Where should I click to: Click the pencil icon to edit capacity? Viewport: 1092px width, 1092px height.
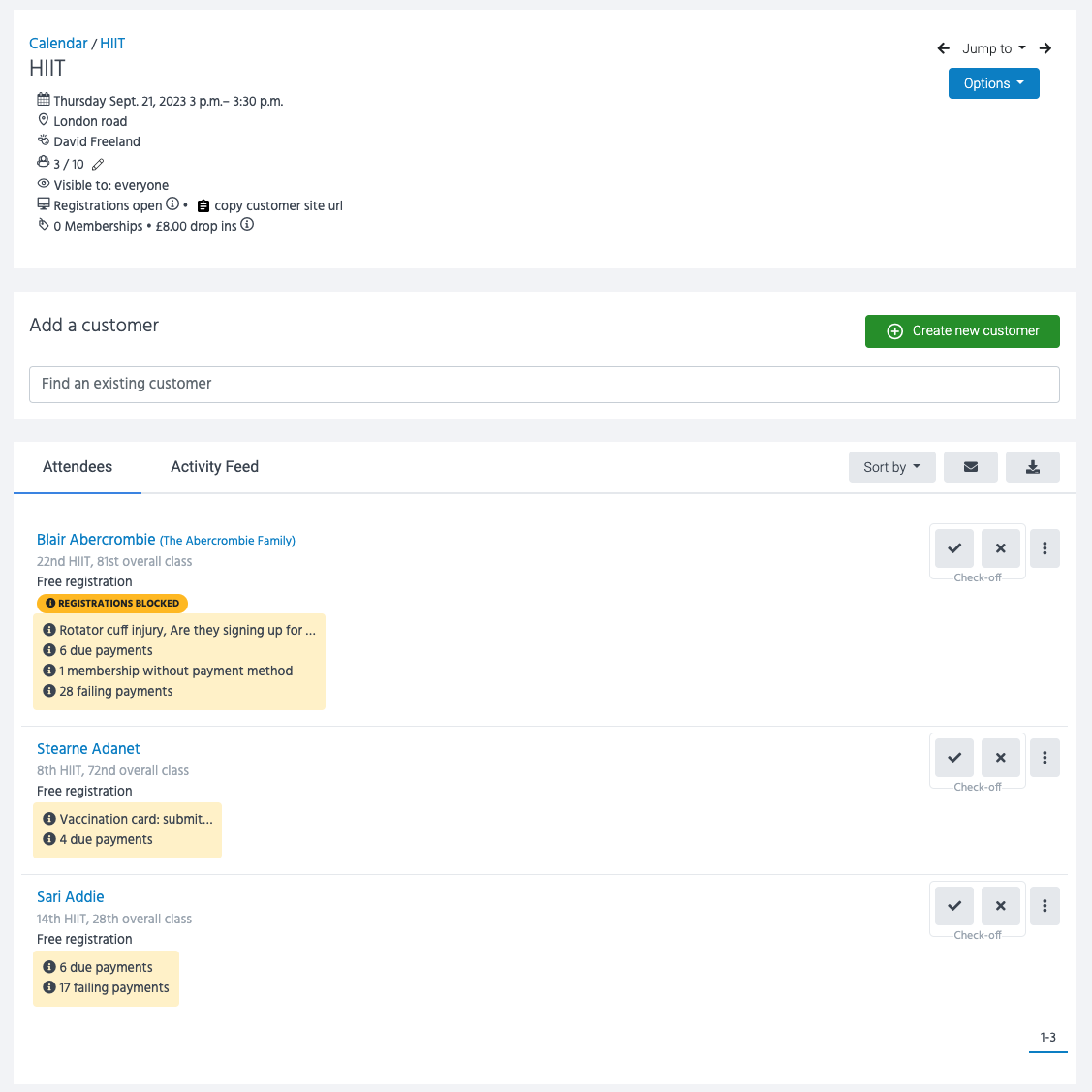98,165
